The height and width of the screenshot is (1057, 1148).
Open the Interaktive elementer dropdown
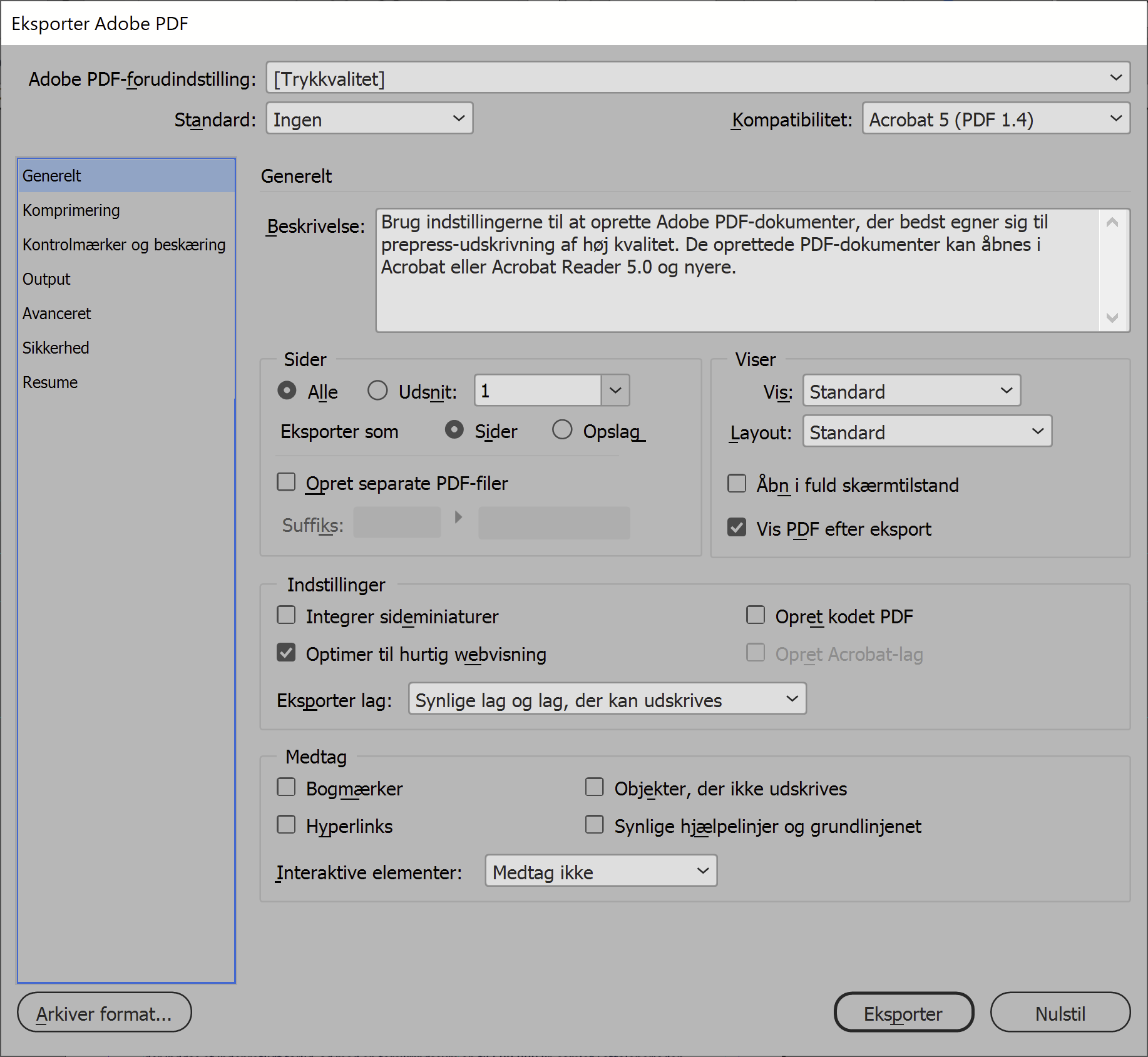coord(600,871)
